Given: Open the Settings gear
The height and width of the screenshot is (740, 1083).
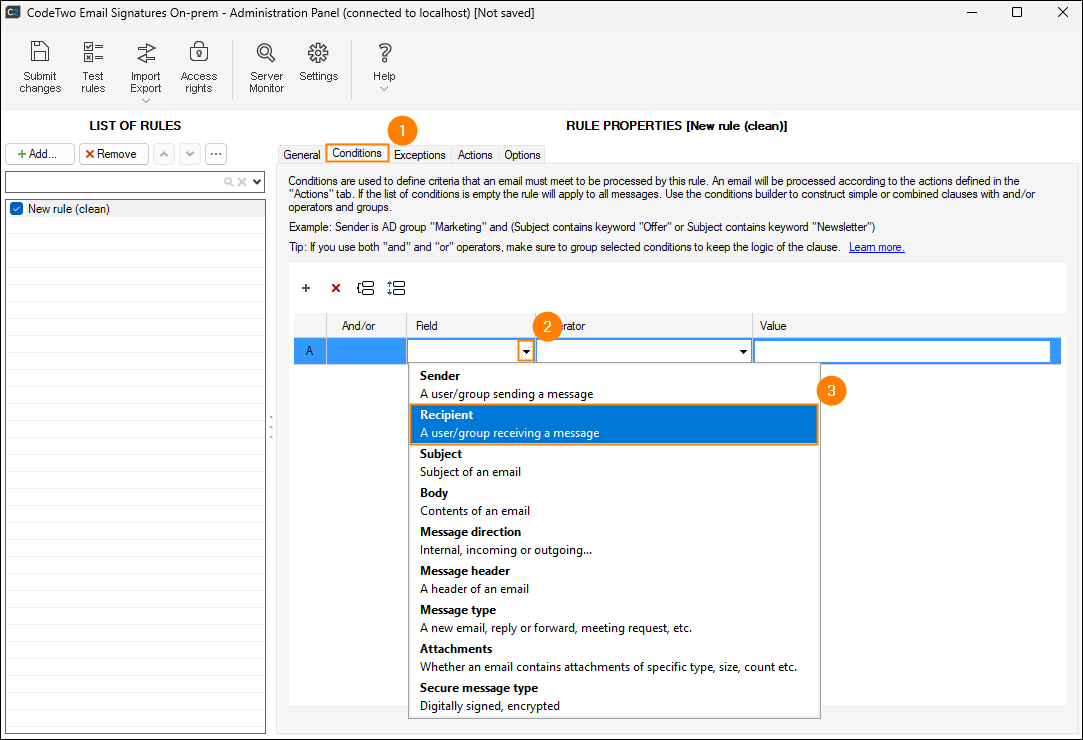Looking at the screenshot, I should (318, 64).
